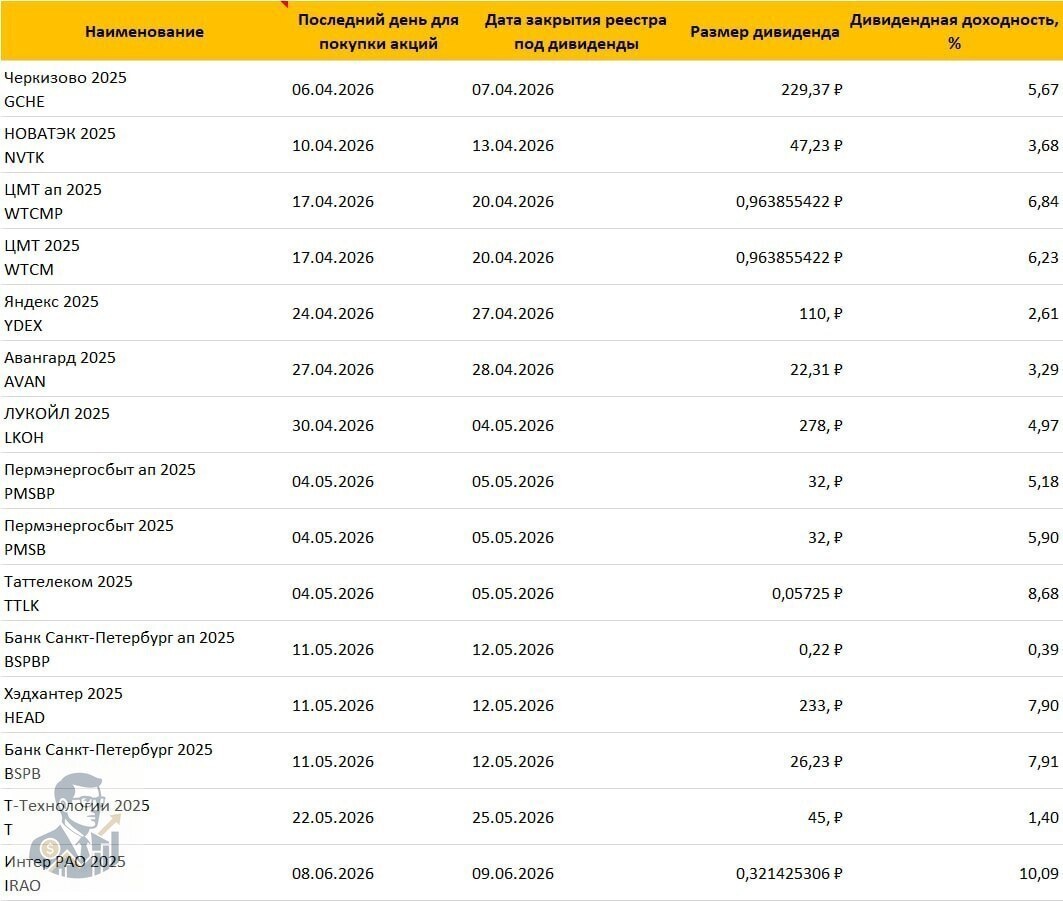Click the dividend amount 110, ₽
This screenshot has height=901, width=1063.
tap(820, 314)
